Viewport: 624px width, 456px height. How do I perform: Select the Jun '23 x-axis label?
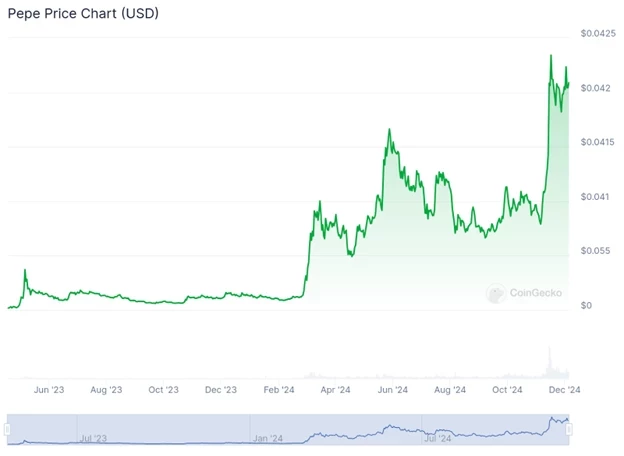click(x=48, y=390)
